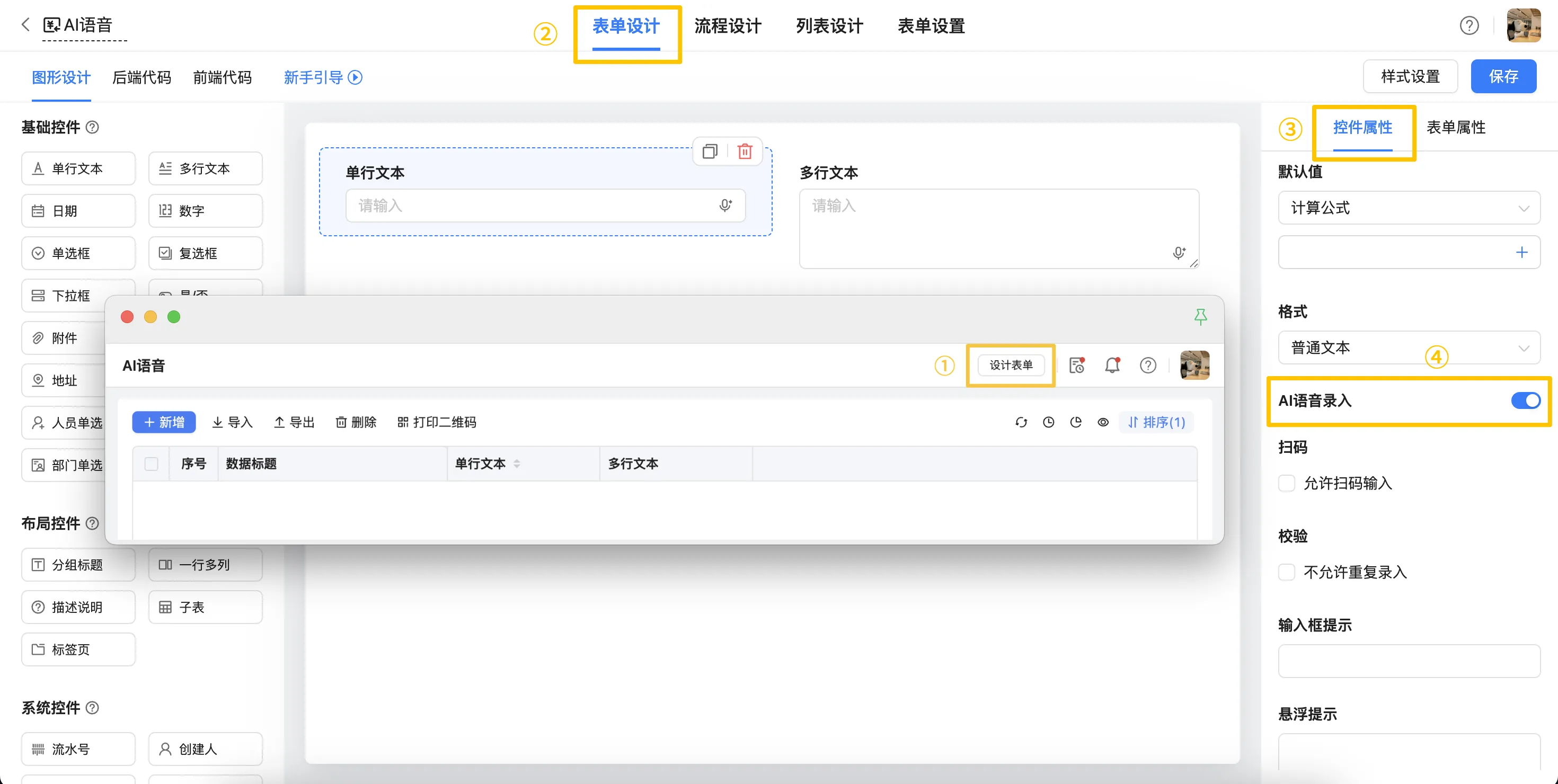Switch to the 表单属性 tab
1558x784 pixels.
(1455, 127)
